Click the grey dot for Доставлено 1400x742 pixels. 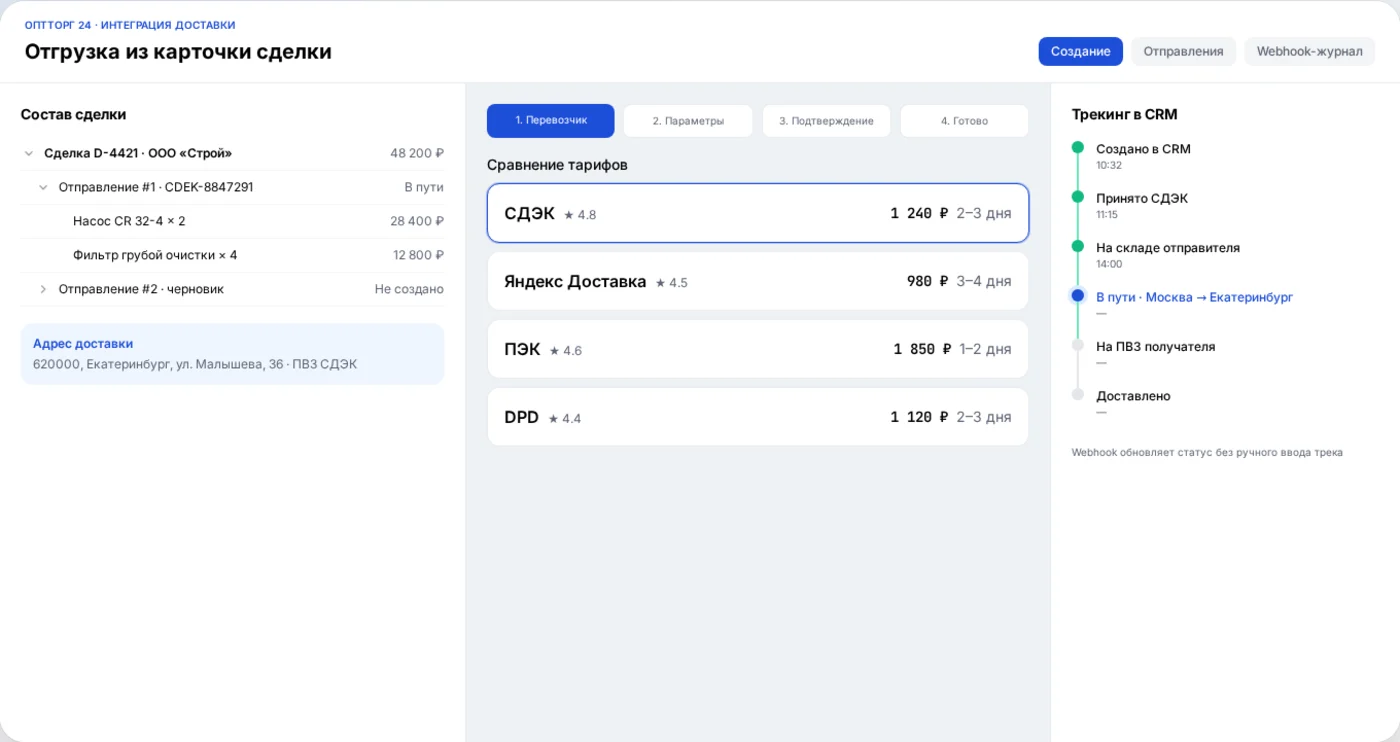tap(1077, 394)
